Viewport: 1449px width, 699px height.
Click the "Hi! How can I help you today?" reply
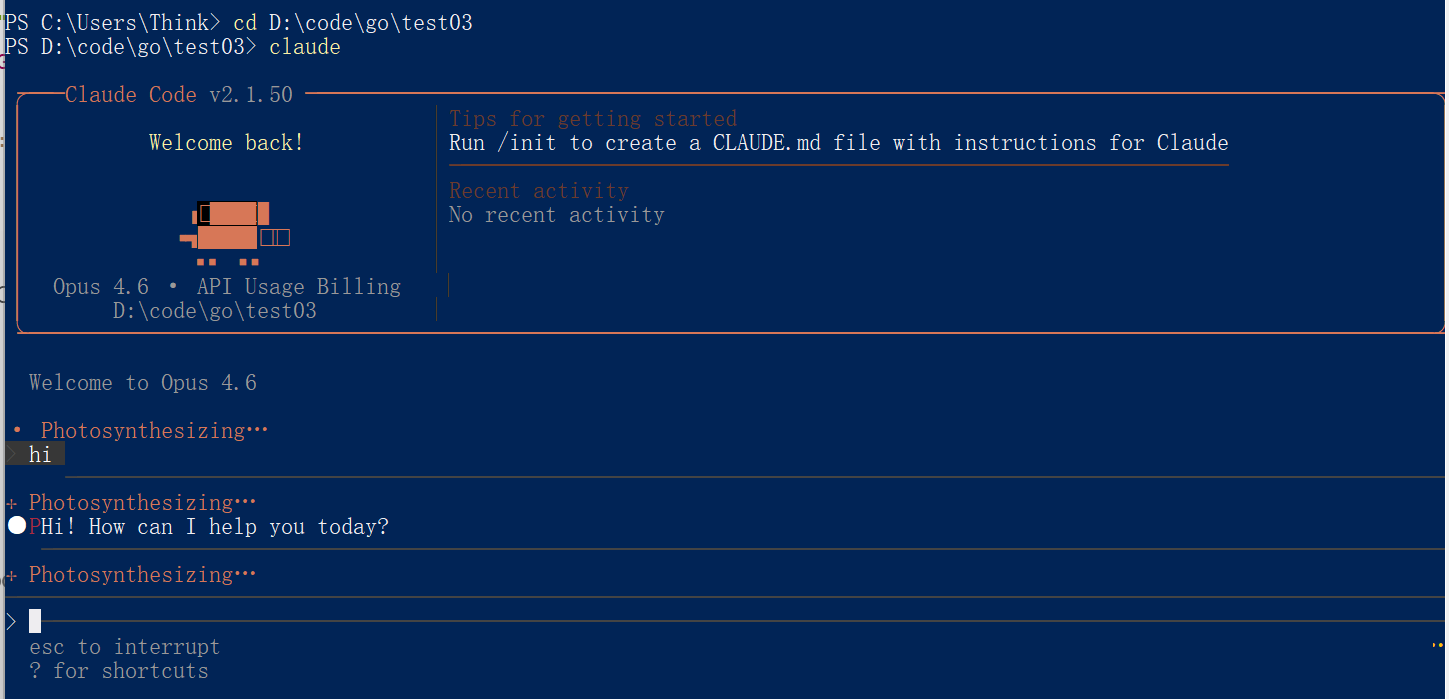point(214,527)
